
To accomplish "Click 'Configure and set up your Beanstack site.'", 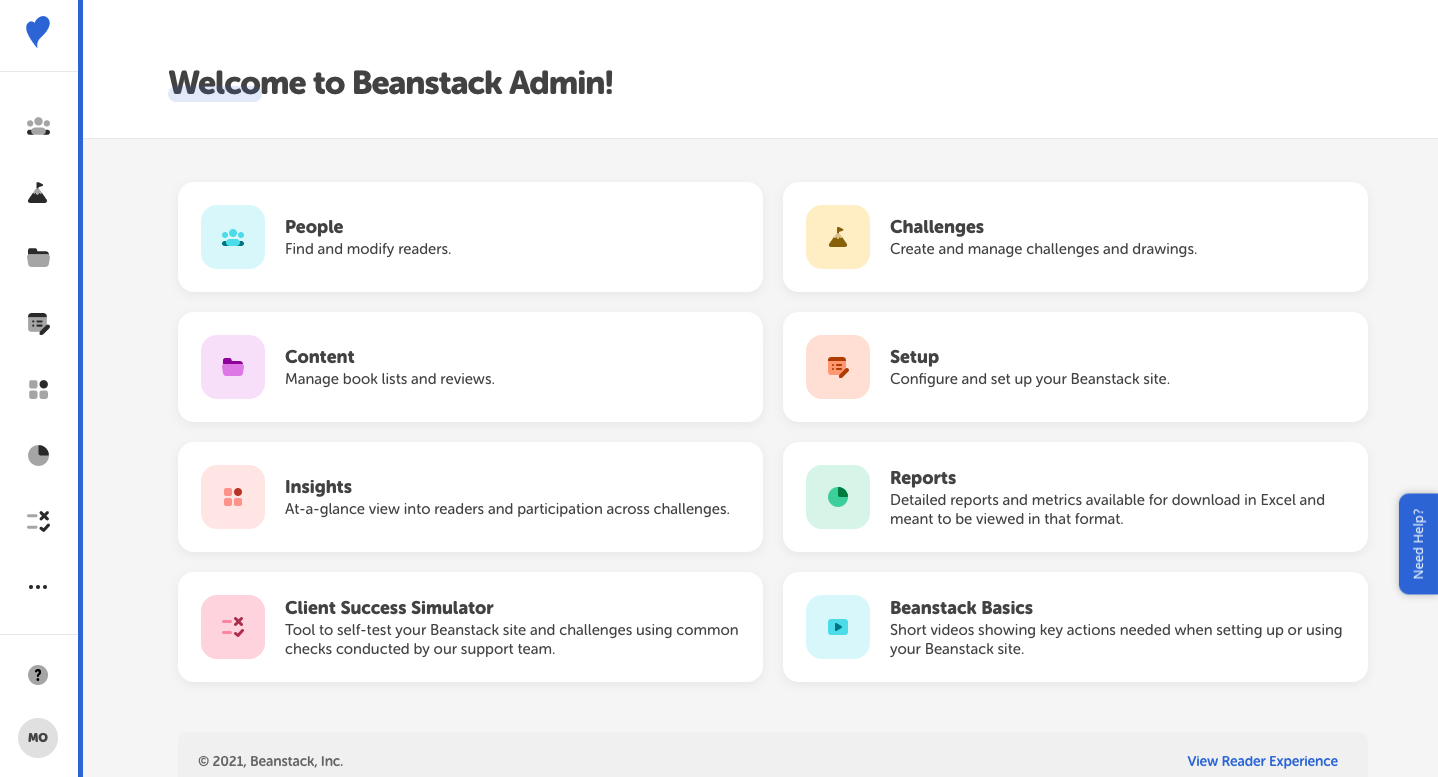I will click(x=1030, y=379).
